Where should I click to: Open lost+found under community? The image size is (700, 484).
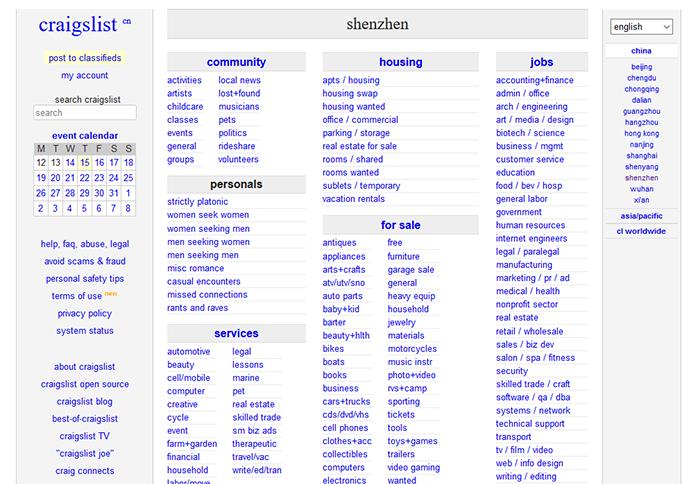pos(239,93)
